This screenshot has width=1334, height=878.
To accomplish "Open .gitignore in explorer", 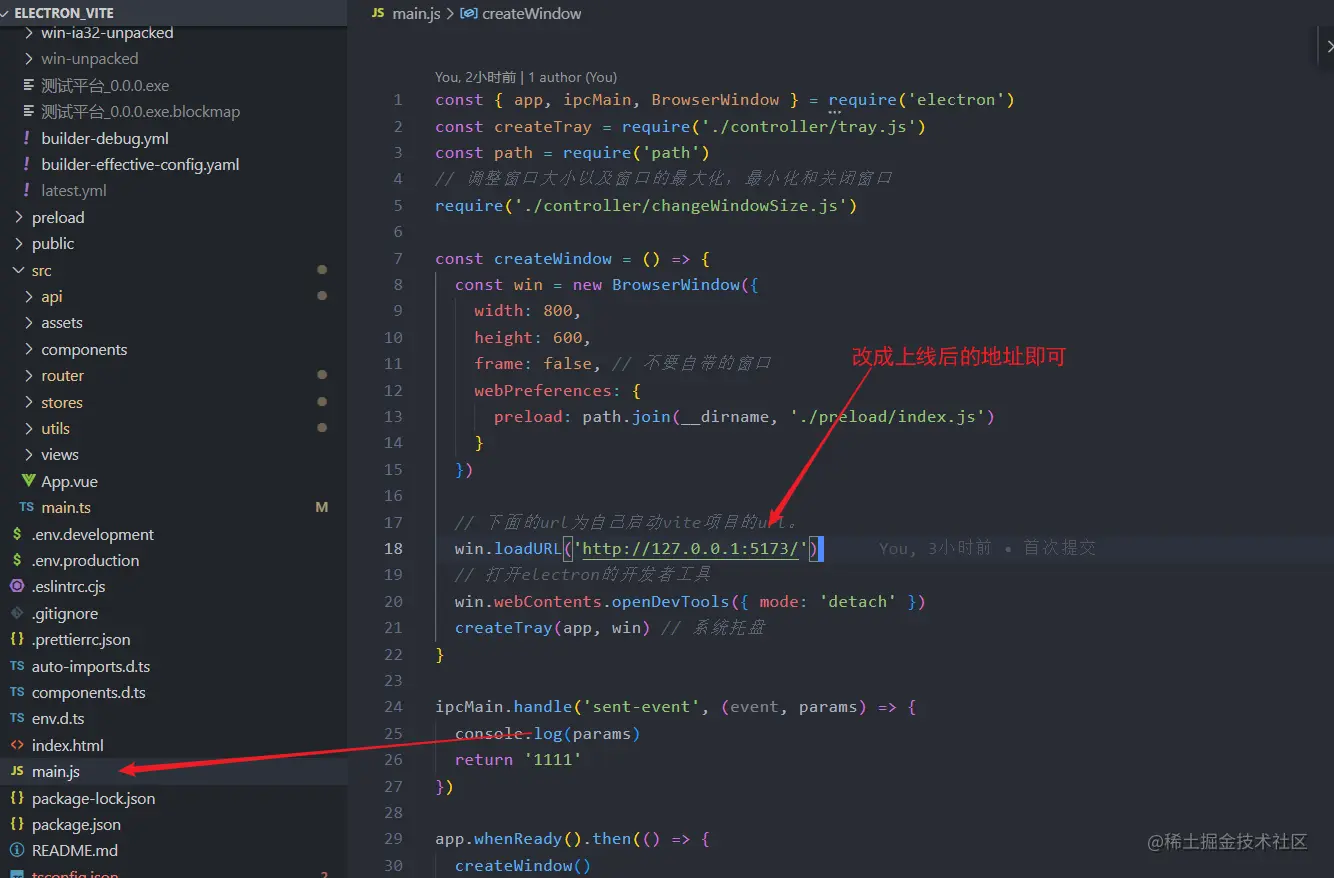I will click(65, 613).
